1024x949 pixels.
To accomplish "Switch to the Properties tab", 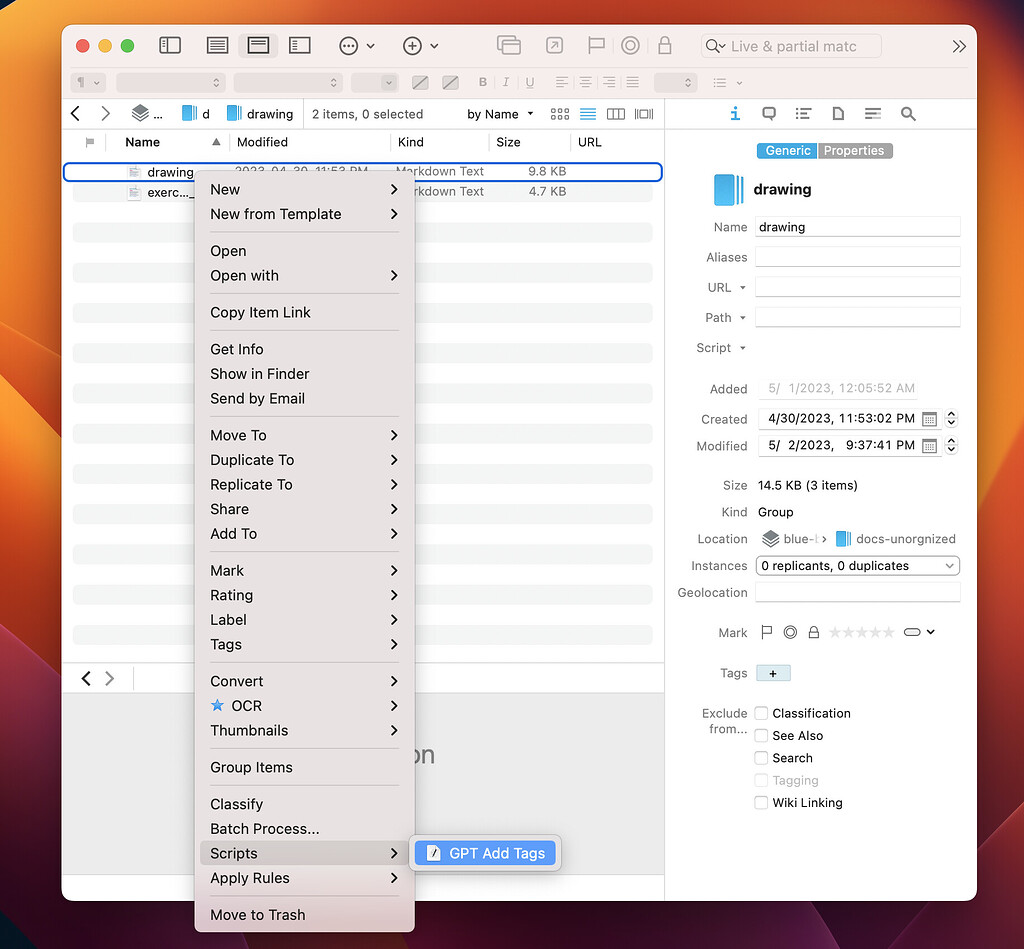I will click(x=854, y=149).
